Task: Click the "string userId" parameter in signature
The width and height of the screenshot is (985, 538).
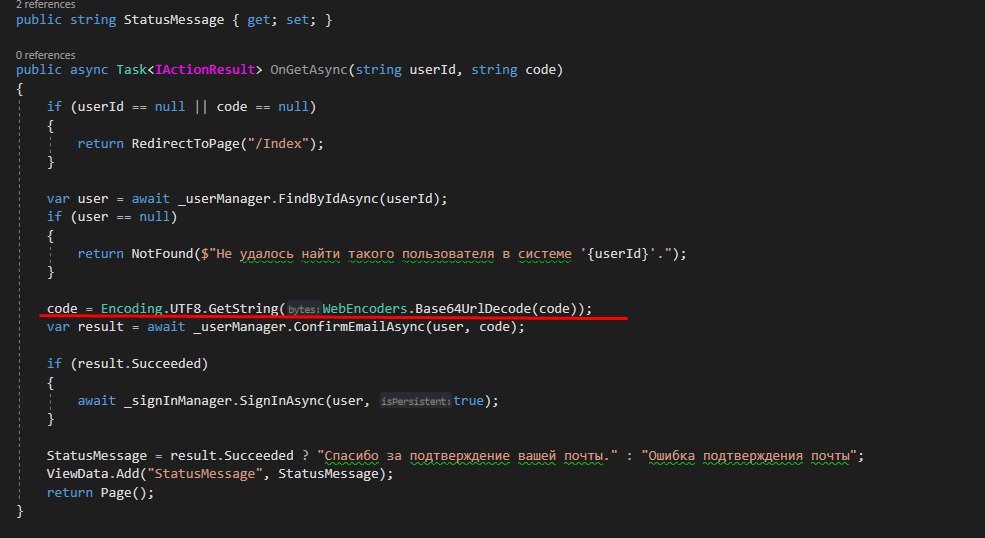Action: pyautogui.click(x=405, y=70)
